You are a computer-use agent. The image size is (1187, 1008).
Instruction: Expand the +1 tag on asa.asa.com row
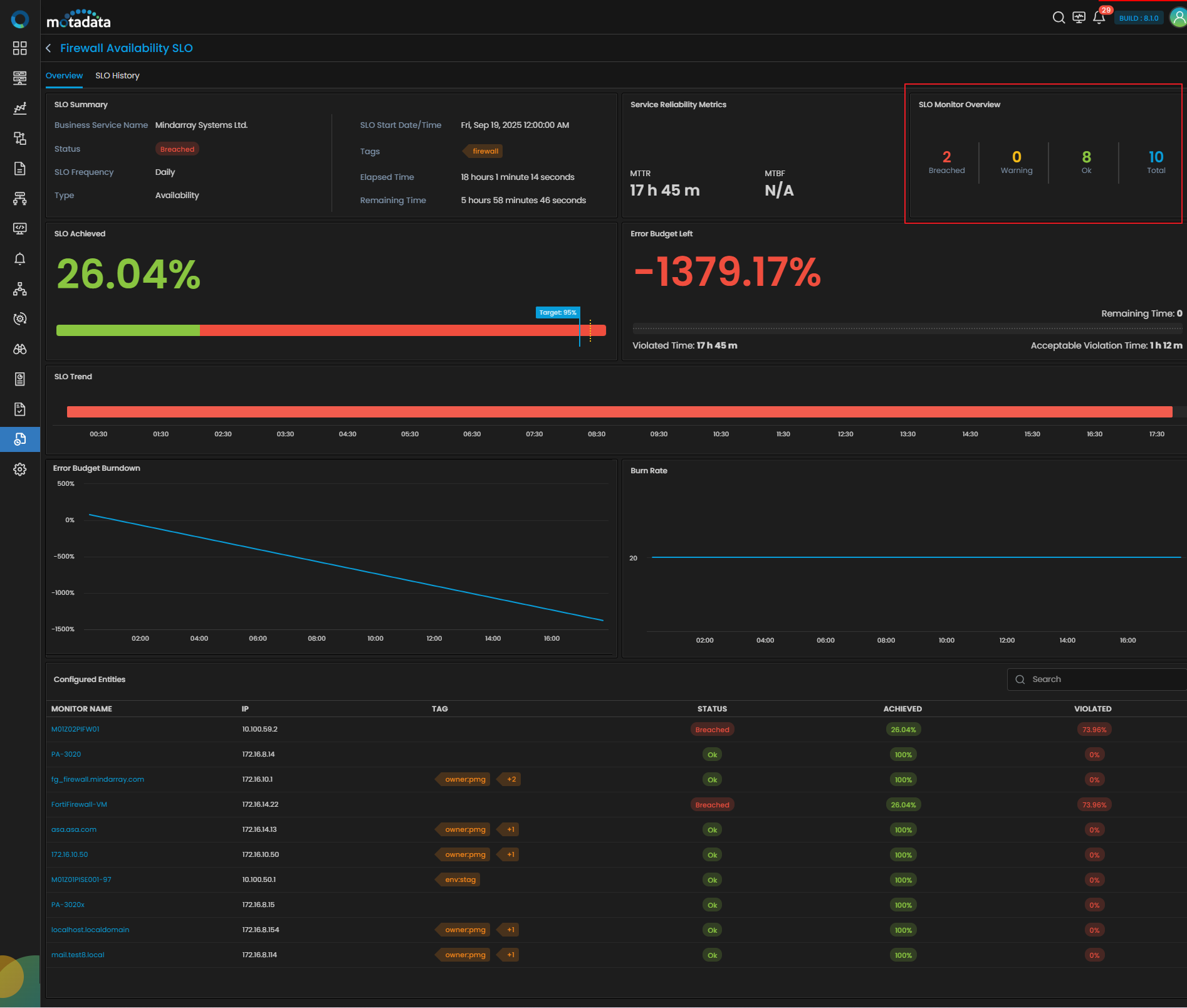(x=510, y=829)
